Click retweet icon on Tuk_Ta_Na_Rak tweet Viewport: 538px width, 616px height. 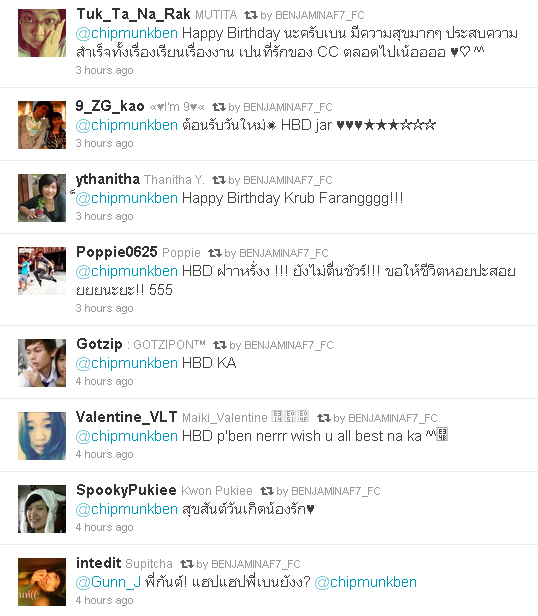click(x=250, y=15)
